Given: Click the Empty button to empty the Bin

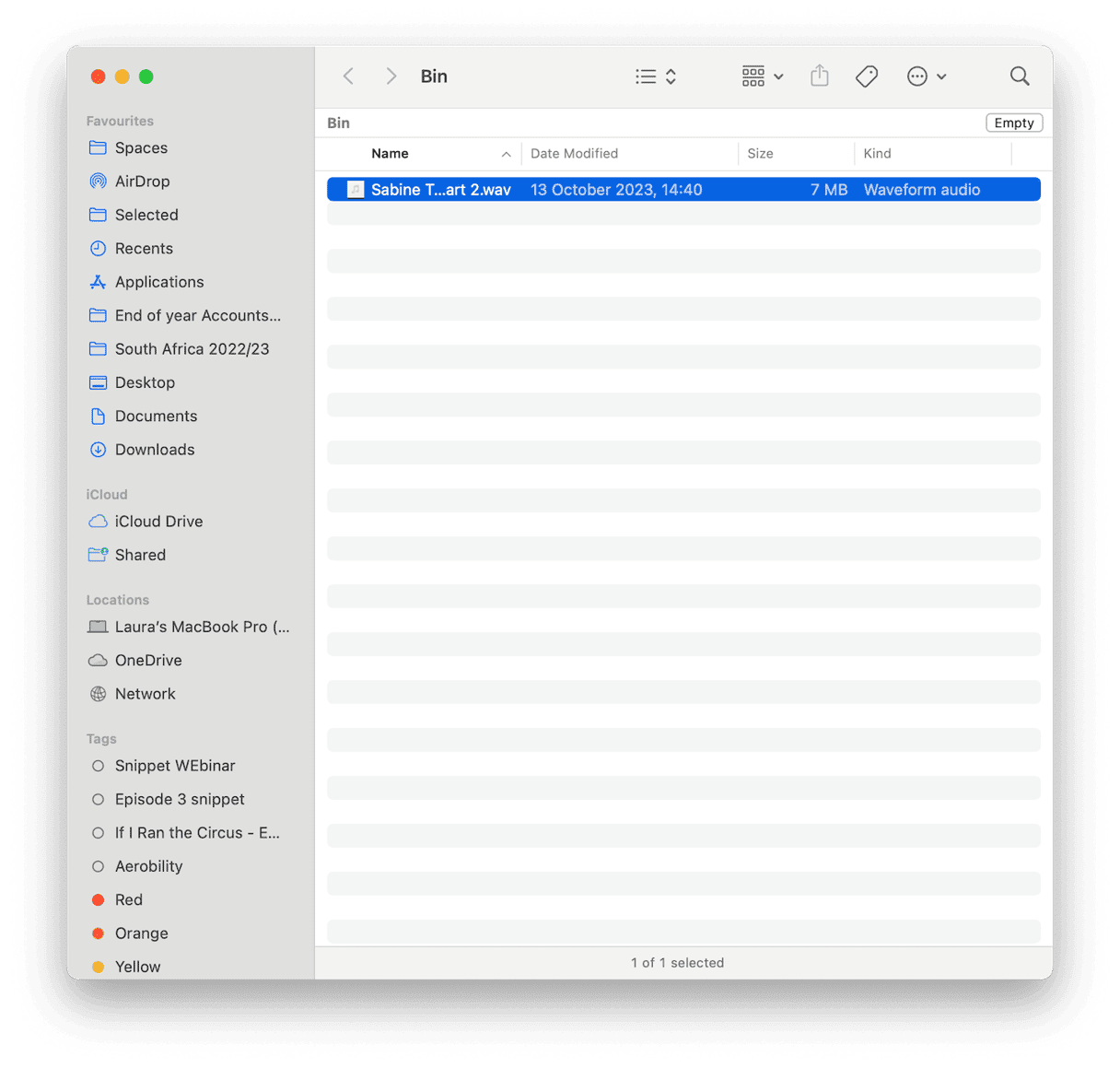Looking at the screenshot, I should (x=1013, y=122).
